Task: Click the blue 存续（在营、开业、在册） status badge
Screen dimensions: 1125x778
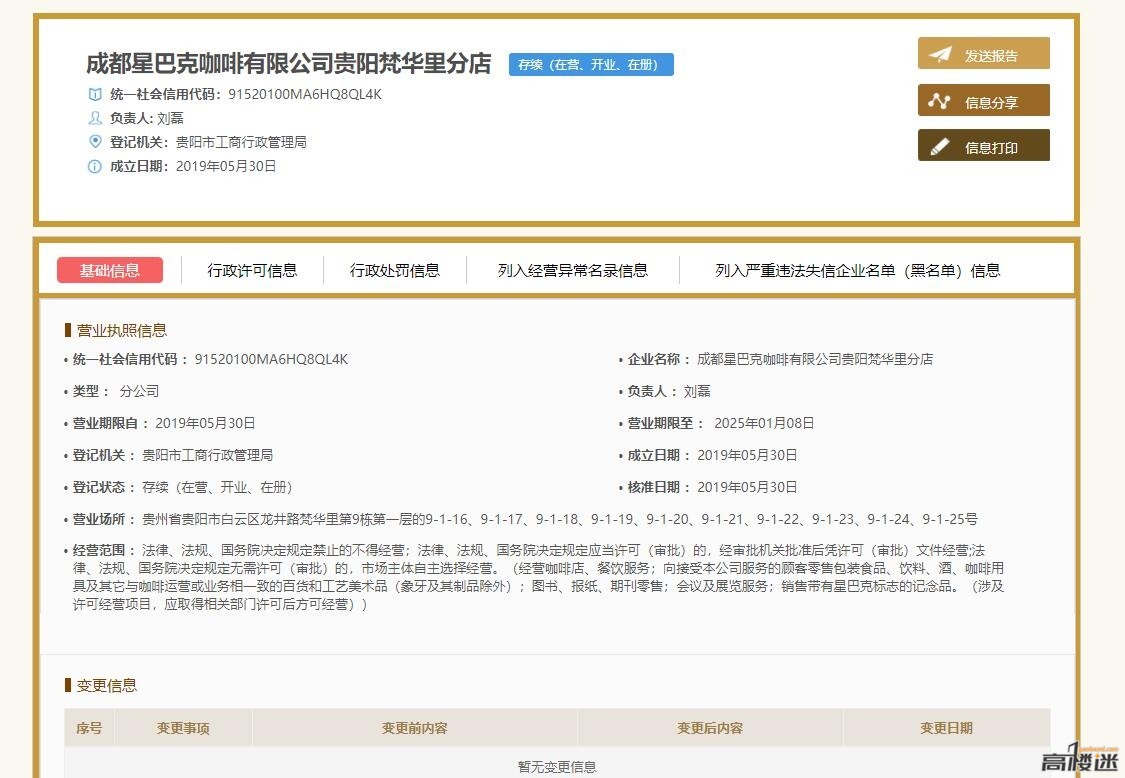Action: point(591,65)
